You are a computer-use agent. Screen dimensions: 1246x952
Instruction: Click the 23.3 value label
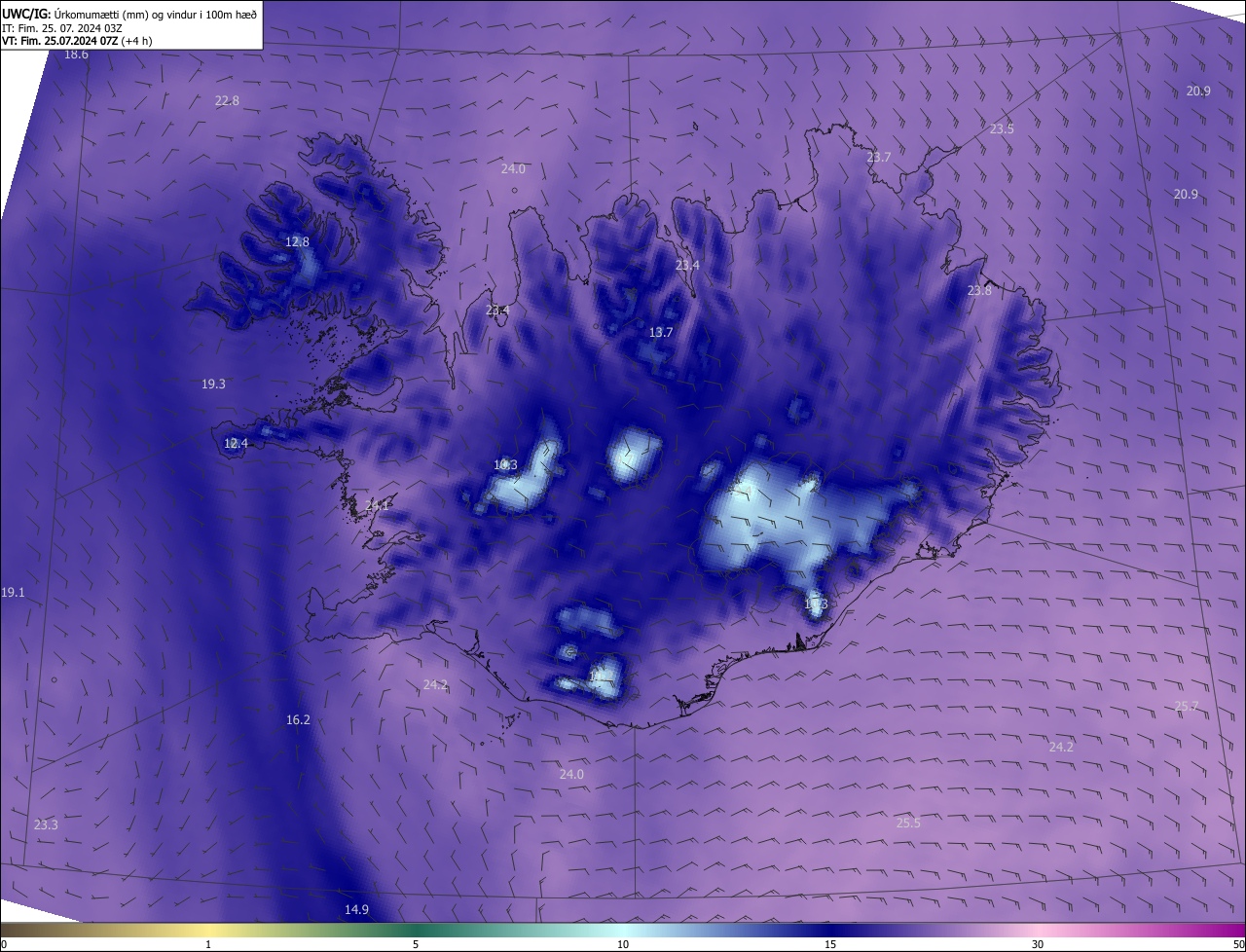[x=46, y=824]
